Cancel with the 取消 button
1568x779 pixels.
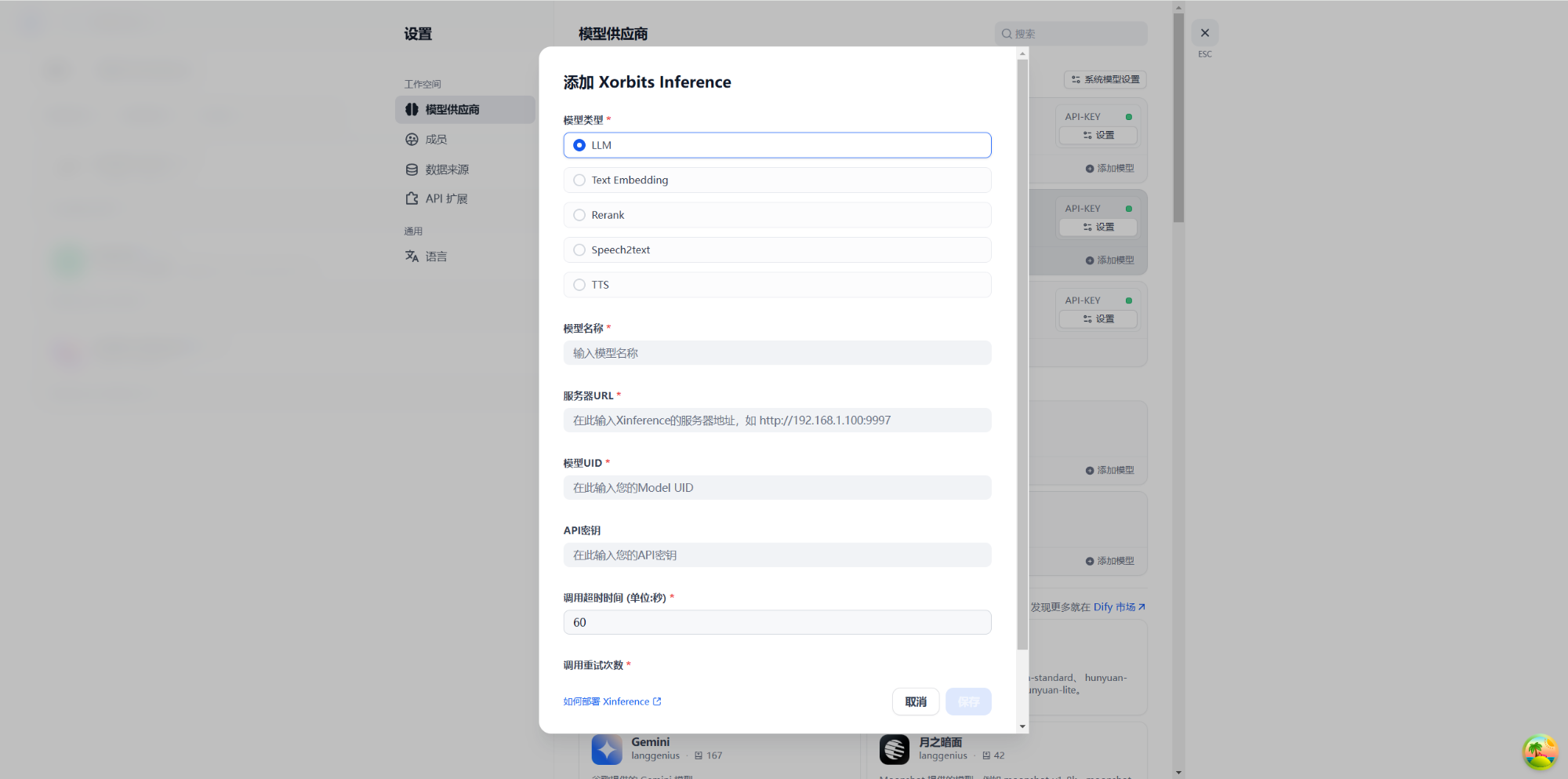916,701
